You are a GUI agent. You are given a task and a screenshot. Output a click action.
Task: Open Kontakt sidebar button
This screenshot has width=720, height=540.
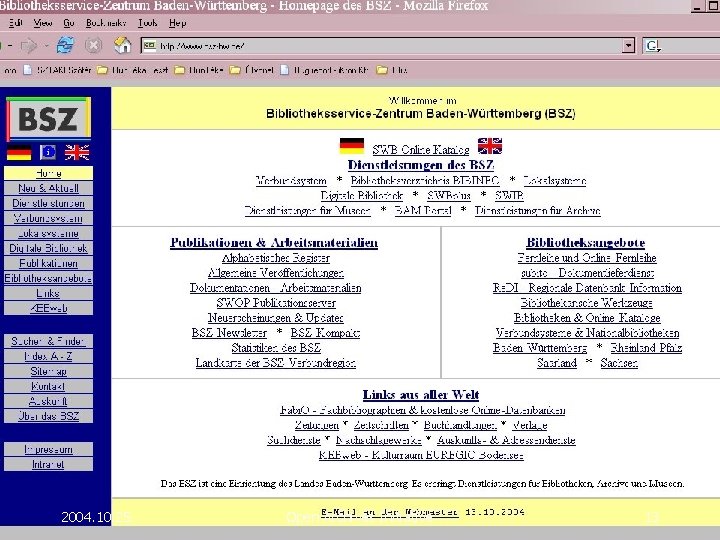click(48, 386)
